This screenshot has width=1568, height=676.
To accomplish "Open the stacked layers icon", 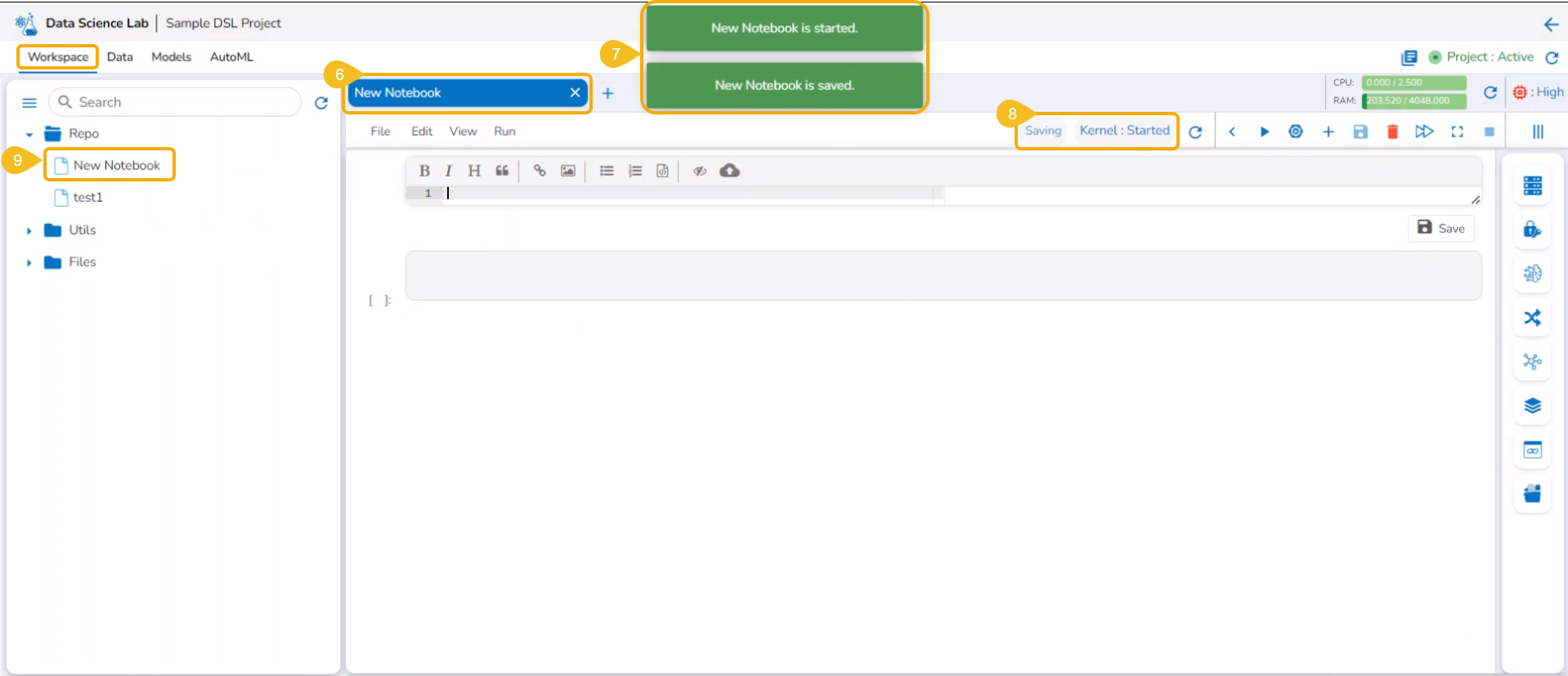I will 1533,405.
